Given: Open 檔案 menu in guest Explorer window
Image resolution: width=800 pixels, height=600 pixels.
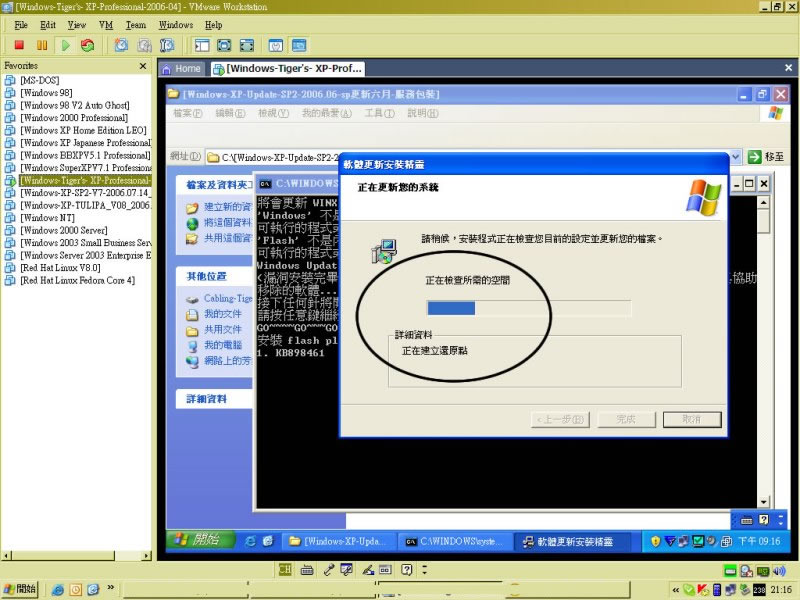Looking at the screenshot, I should pyautogui.click(x=187, y=113).
